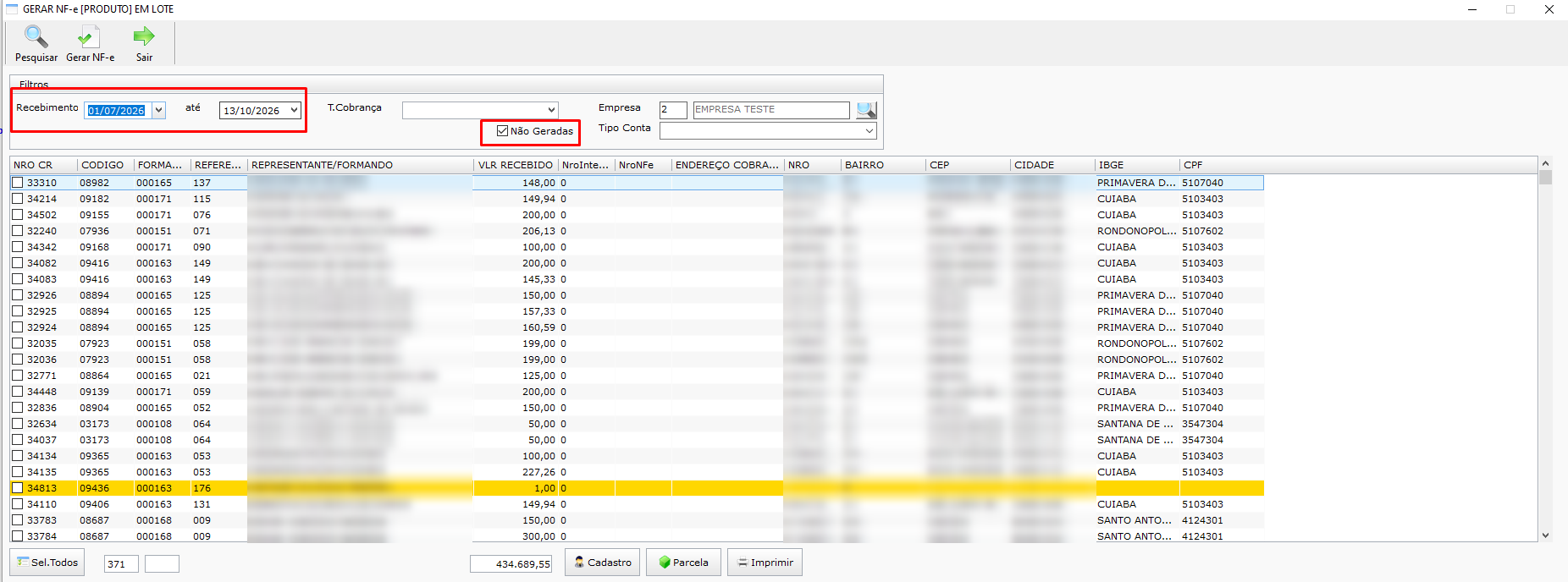The image size is (1568, 582).
Task: Click the total 434.689,55 field
Action: [x=511, y=563]
